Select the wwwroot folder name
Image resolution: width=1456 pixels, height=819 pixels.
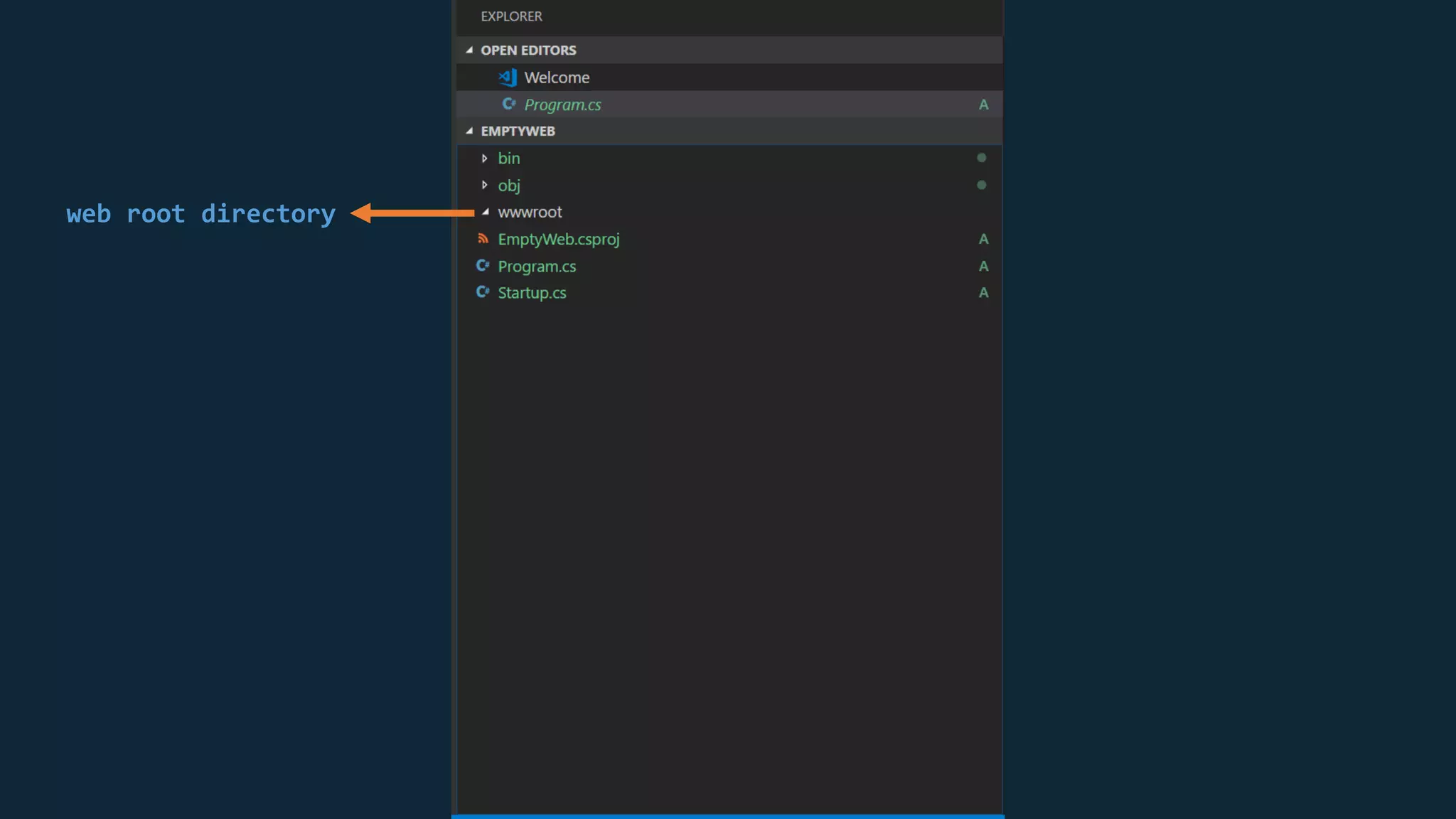530,212
